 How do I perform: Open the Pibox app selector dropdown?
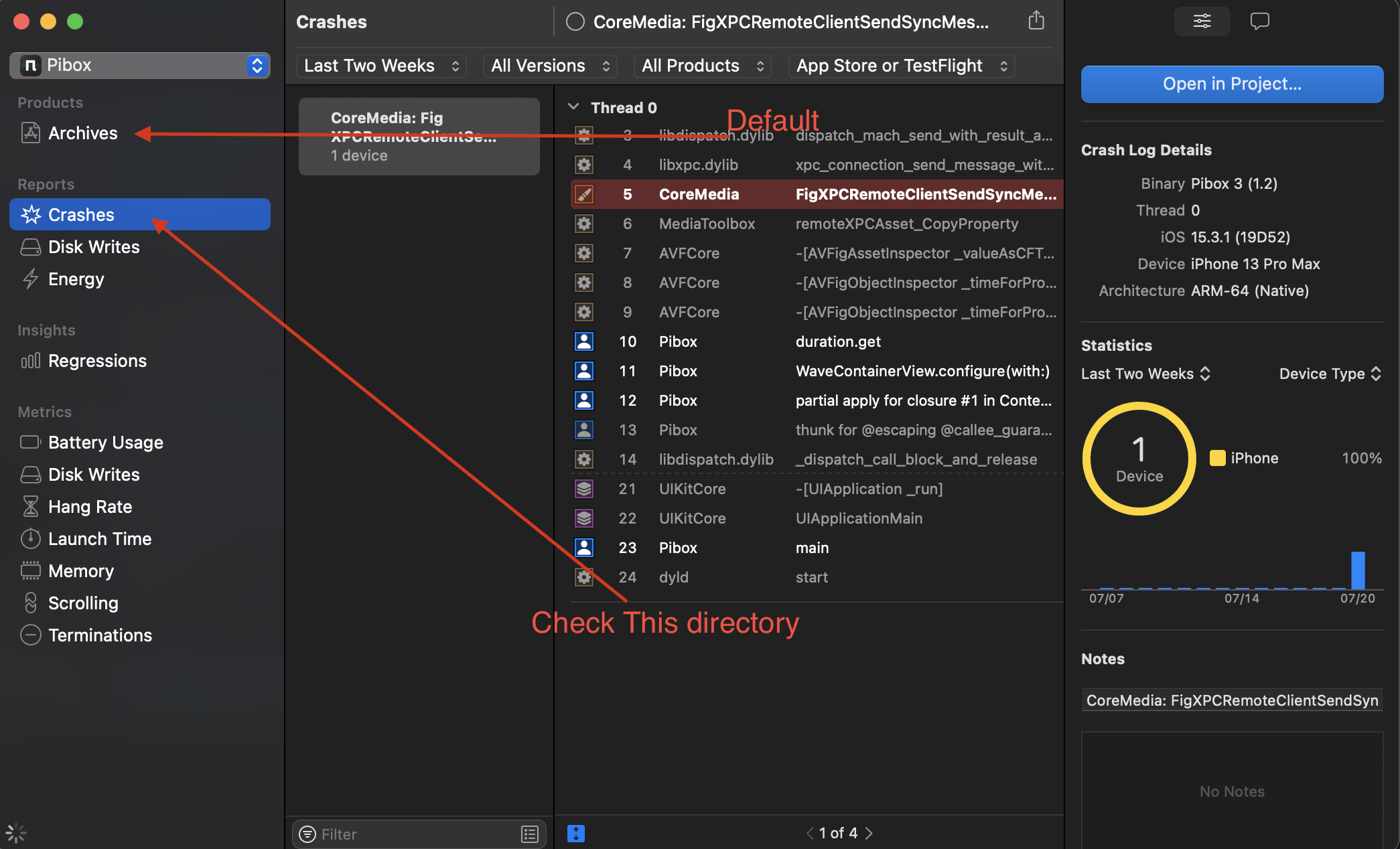(140, 65)
